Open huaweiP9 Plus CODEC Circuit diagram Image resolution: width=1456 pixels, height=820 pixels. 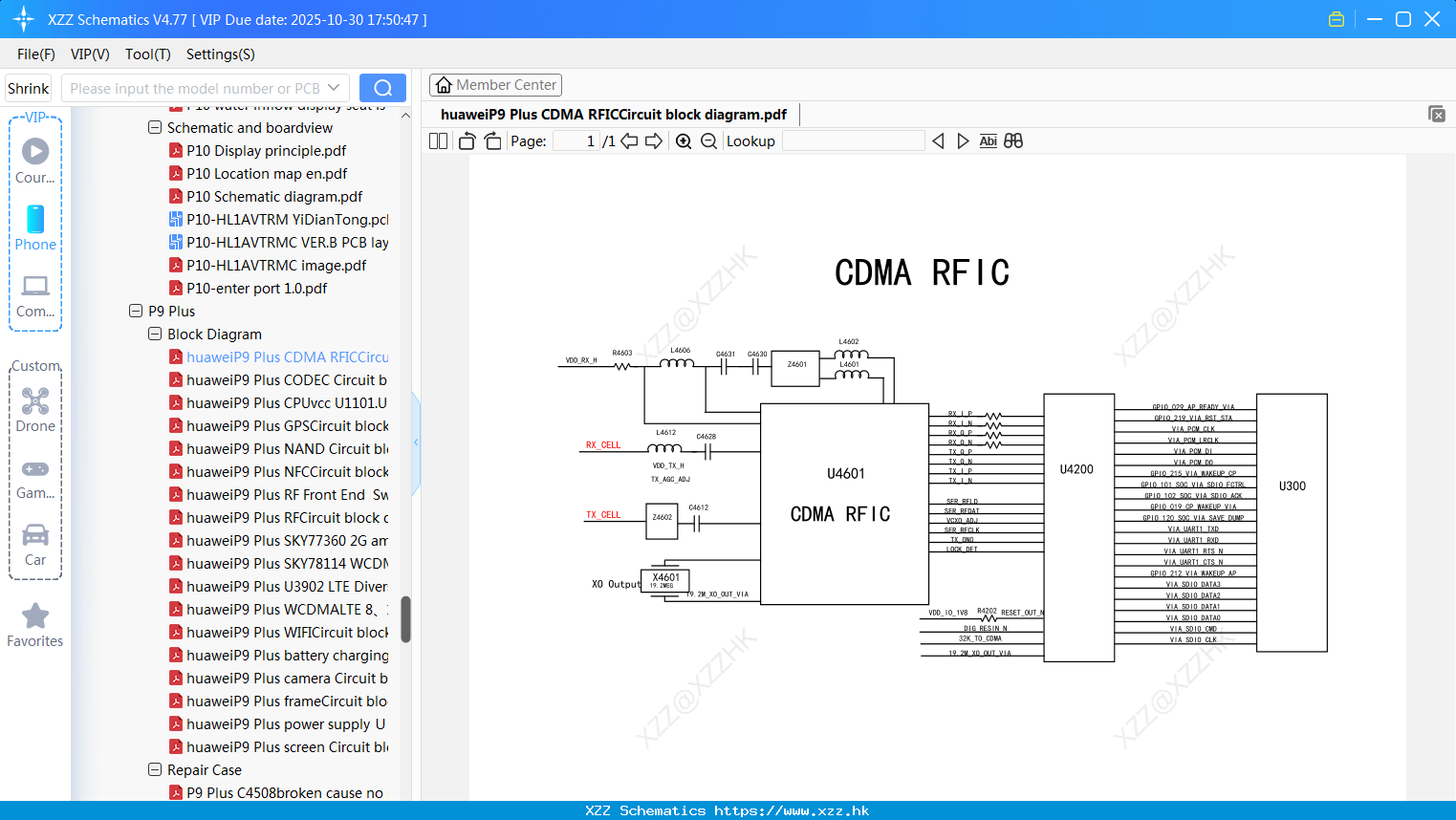coord(278,379)
